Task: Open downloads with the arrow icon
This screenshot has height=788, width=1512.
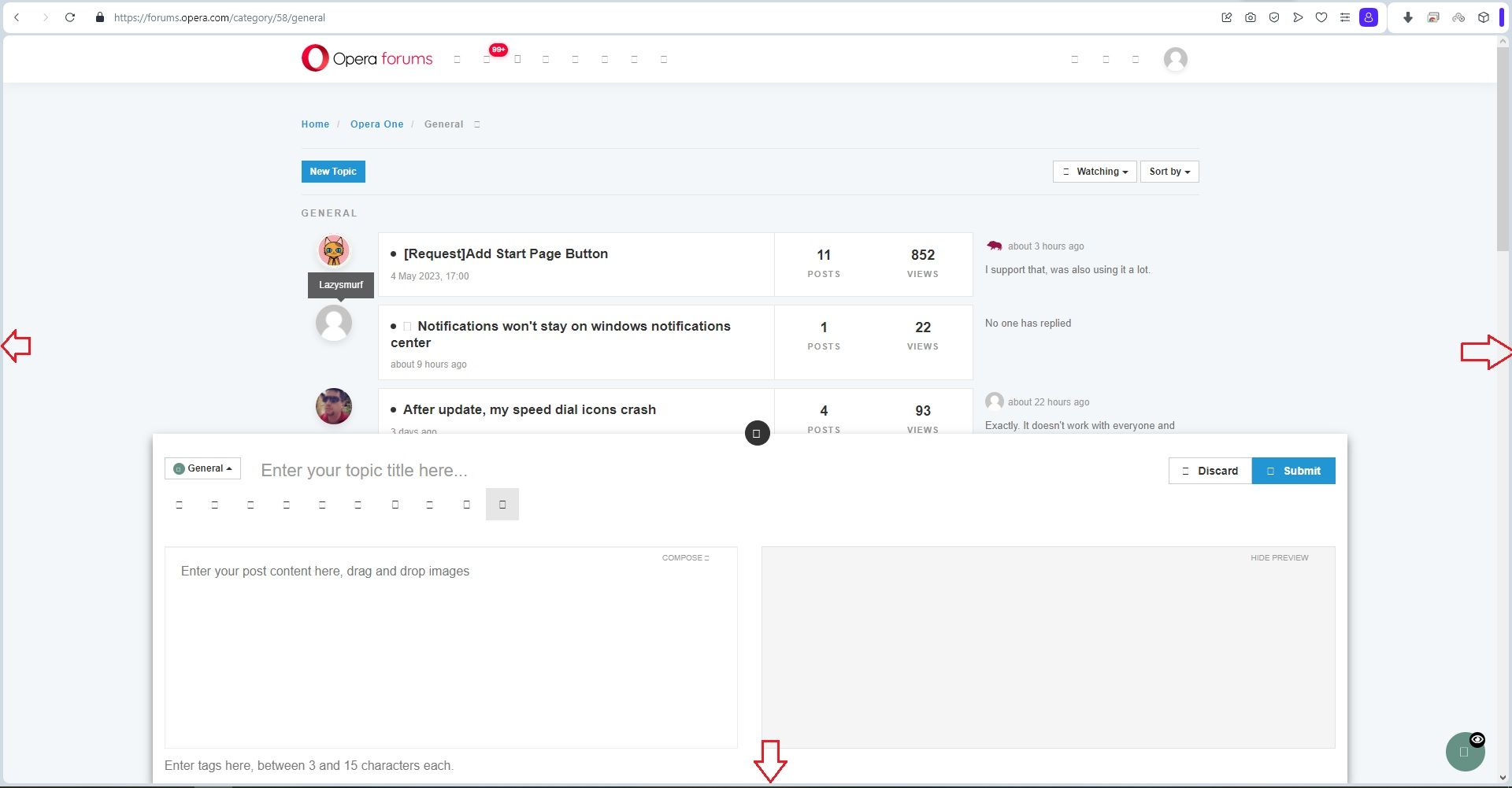Action: [1408, 17]
